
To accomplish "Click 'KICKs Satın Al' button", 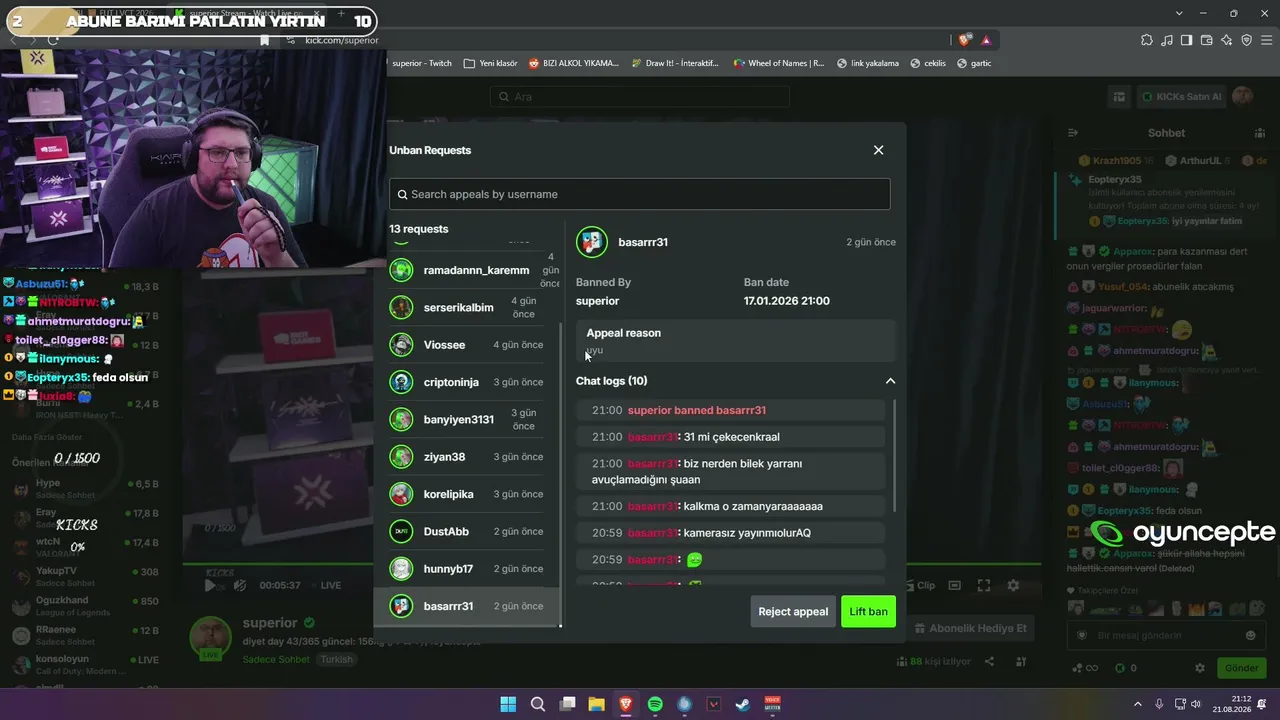I will tap(1181, 97).
